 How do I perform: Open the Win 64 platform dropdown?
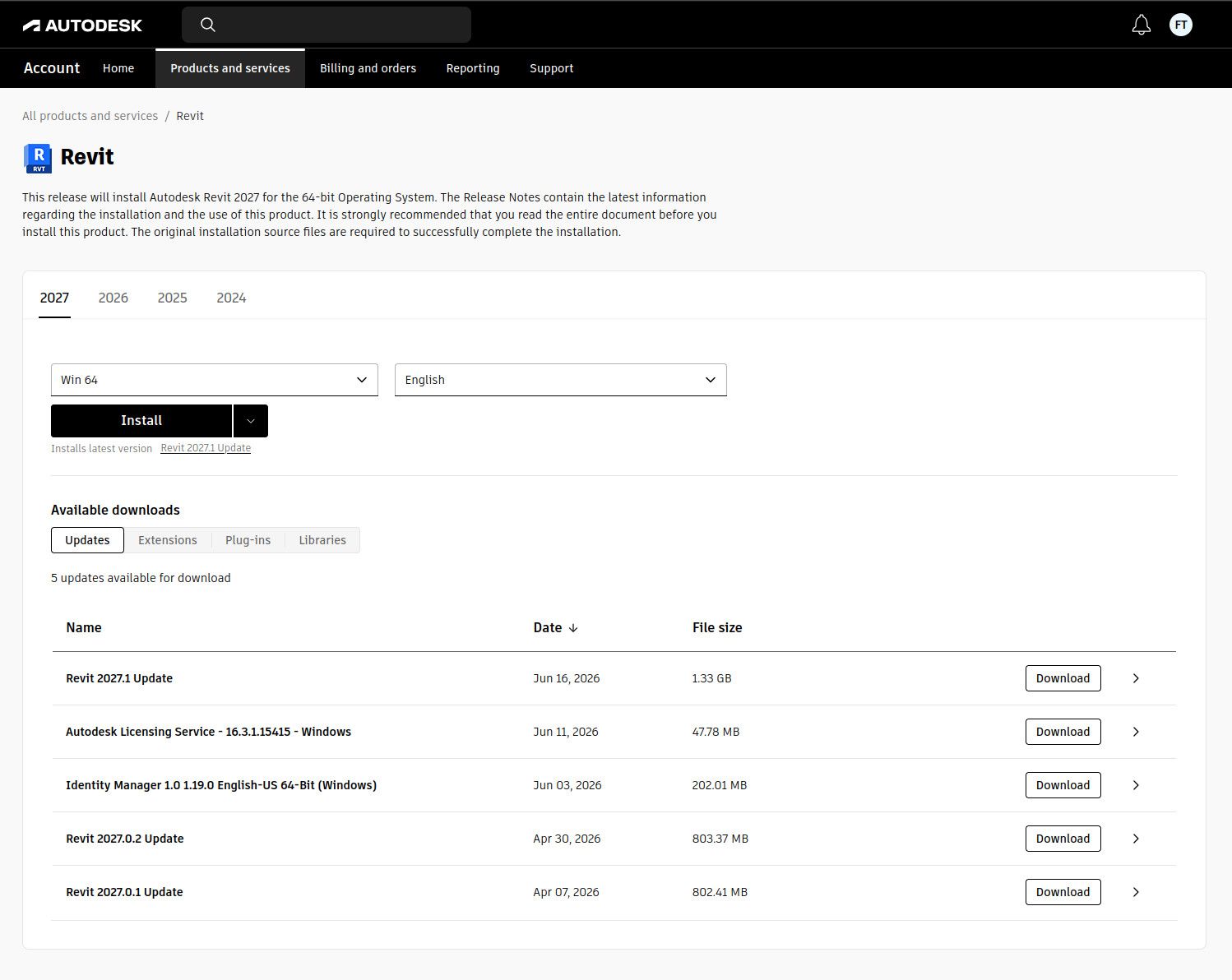pyautogui.click(x=215, y=380)
